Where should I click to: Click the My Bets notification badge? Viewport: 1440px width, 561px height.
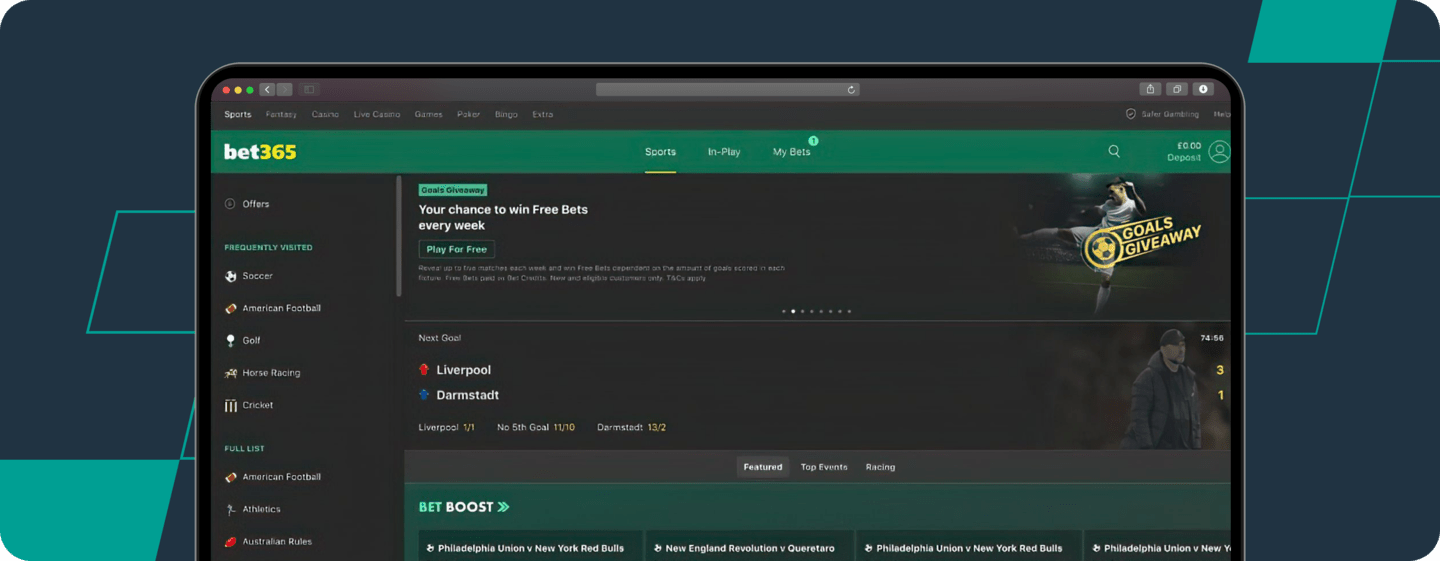click(813, 141)
